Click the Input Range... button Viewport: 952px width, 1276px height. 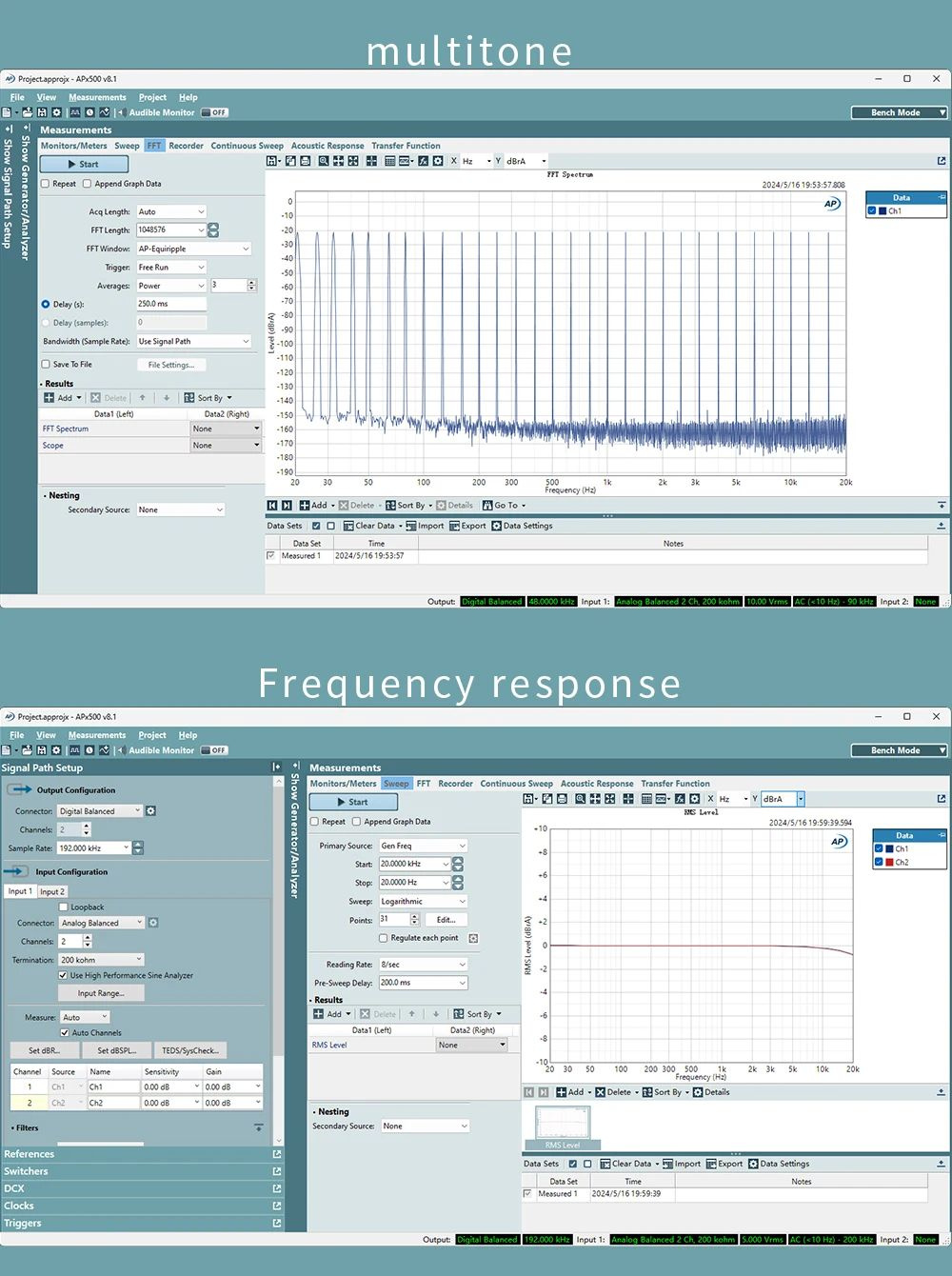[101, 993]
